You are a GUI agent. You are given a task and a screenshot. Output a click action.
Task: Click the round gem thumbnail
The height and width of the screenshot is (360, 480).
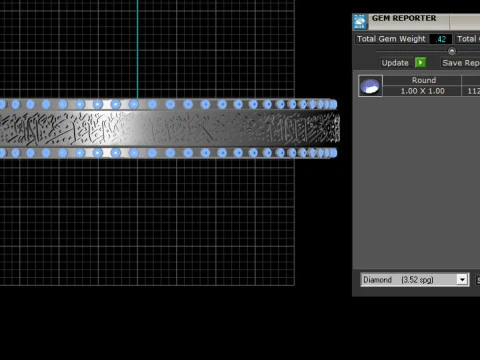point(370,86)
